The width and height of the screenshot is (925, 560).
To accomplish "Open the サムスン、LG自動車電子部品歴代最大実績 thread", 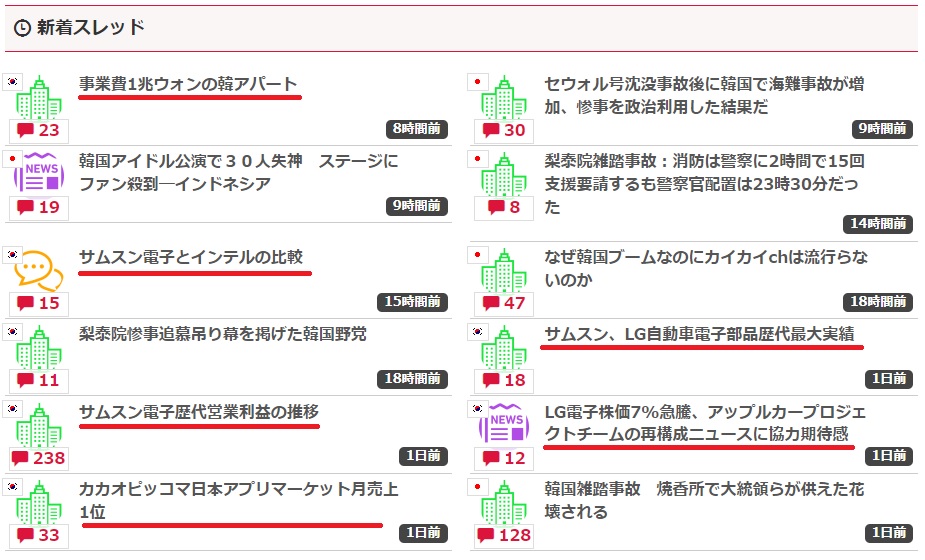I will click(x=699, y=334).
